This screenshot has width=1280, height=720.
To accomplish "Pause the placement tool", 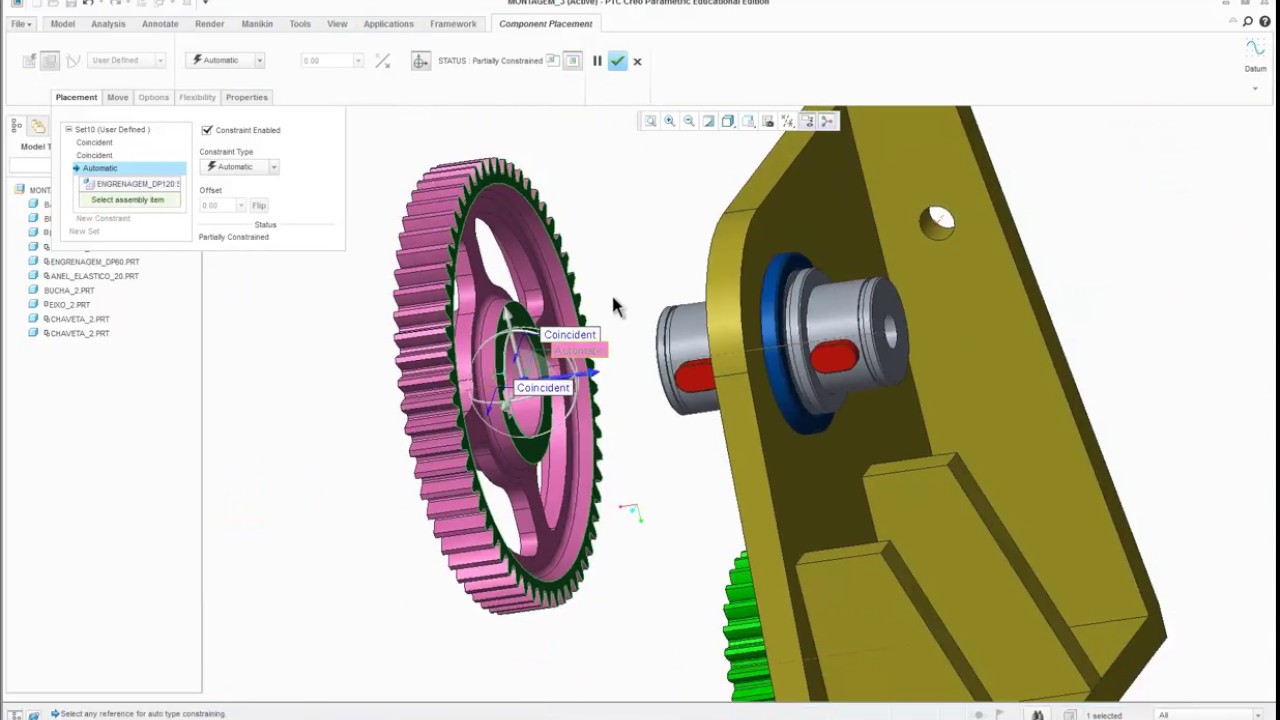I will coord(597,61).
